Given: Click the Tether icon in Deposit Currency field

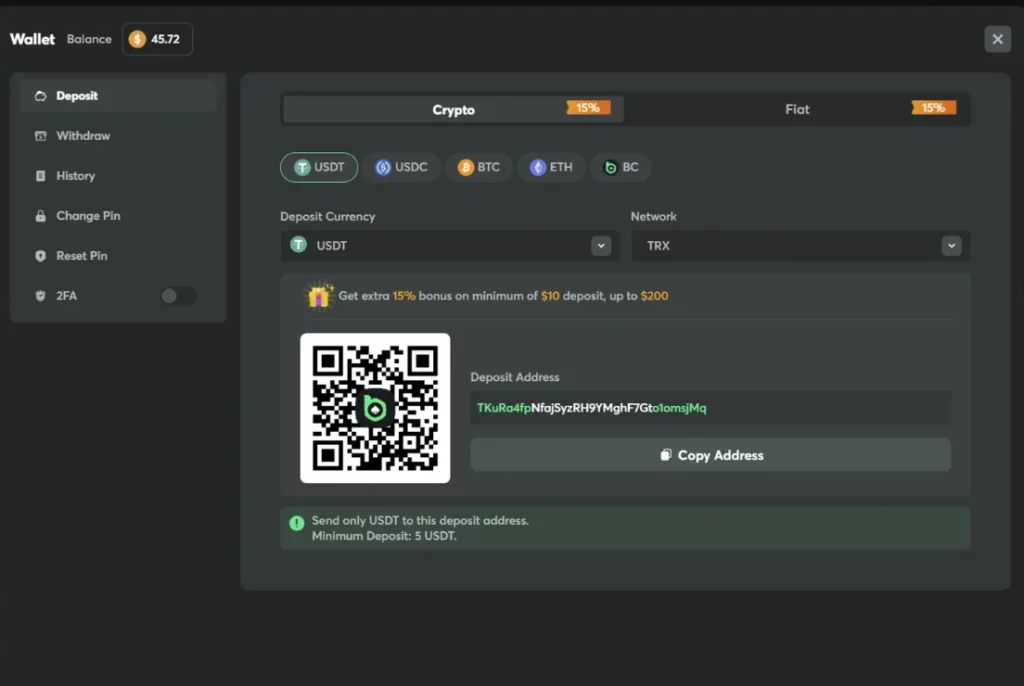Looking at the screenshot, I should point(298,245).
